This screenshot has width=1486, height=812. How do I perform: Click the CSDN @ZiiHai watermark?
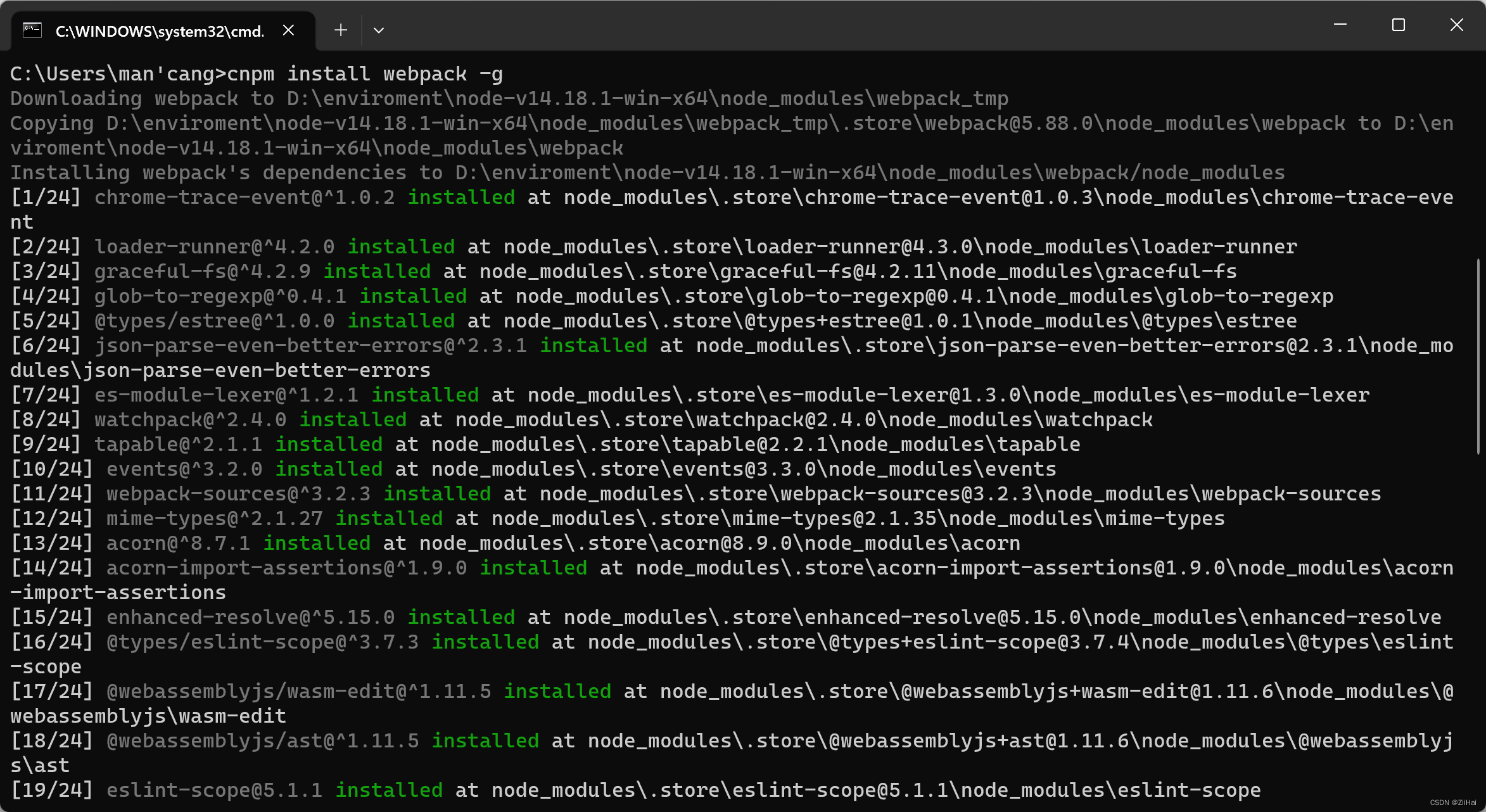tap(1453, 802)
